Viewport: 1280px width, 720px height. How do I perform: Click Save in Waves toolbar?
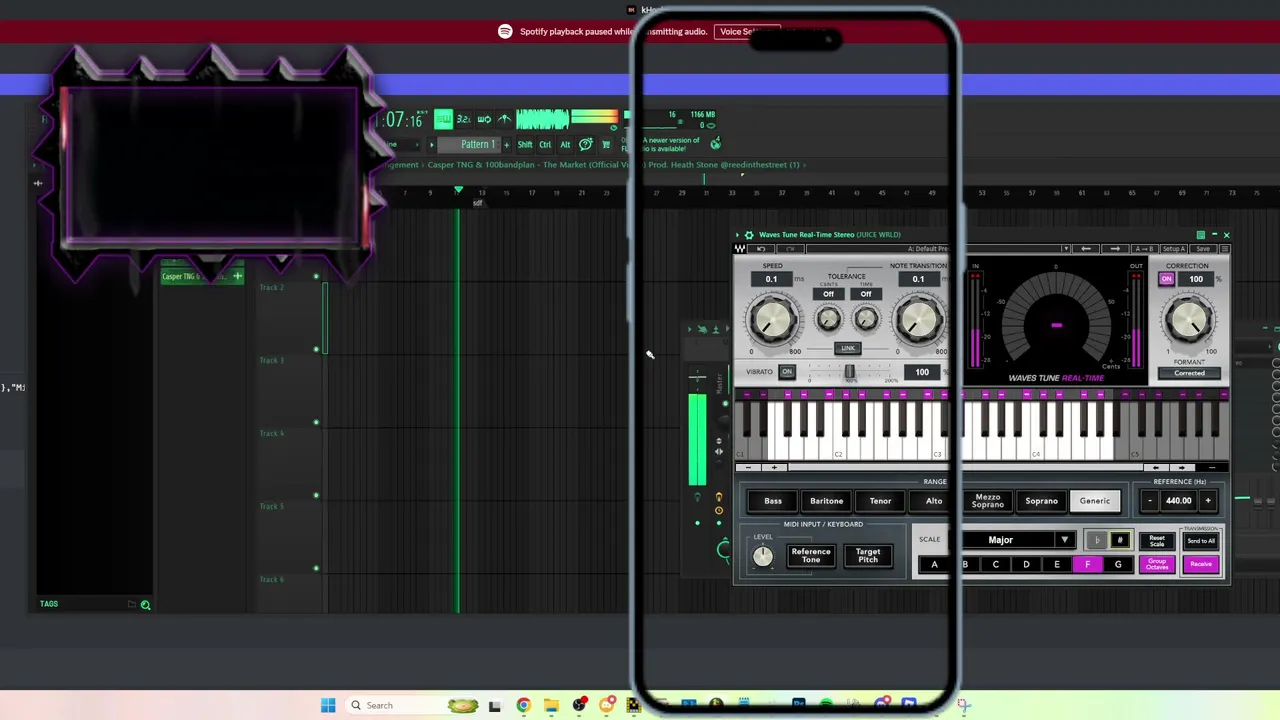(1203, 249)
